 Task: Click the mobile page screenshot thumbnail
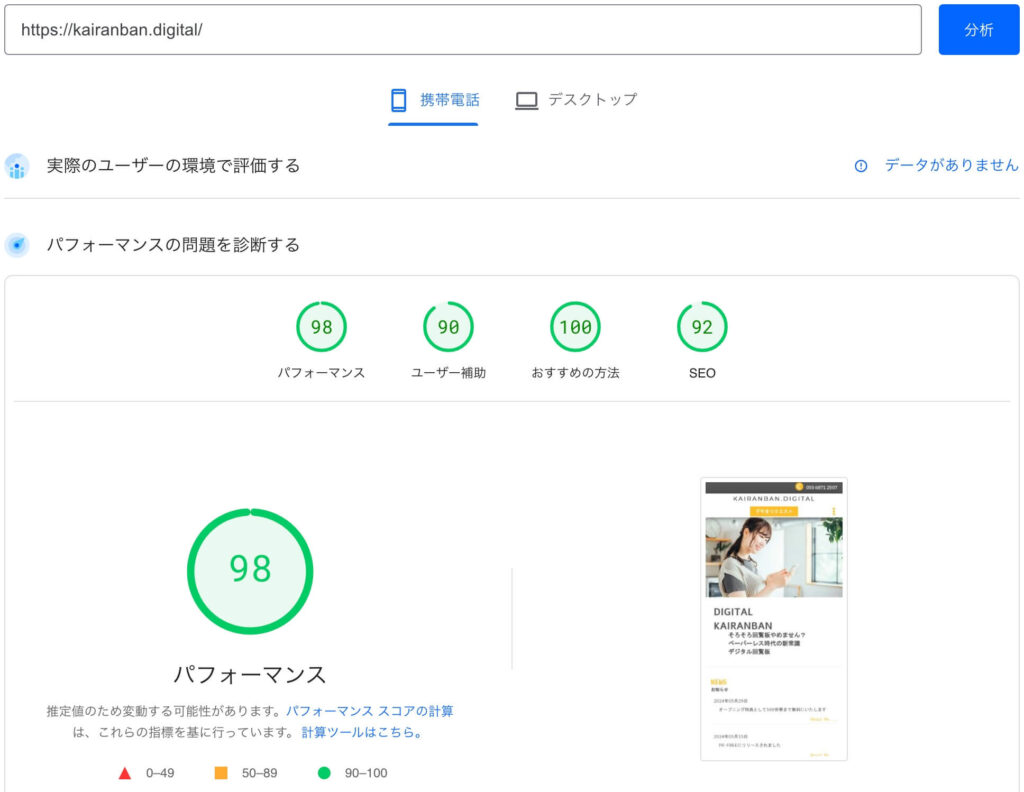click(x=773, y=619)
